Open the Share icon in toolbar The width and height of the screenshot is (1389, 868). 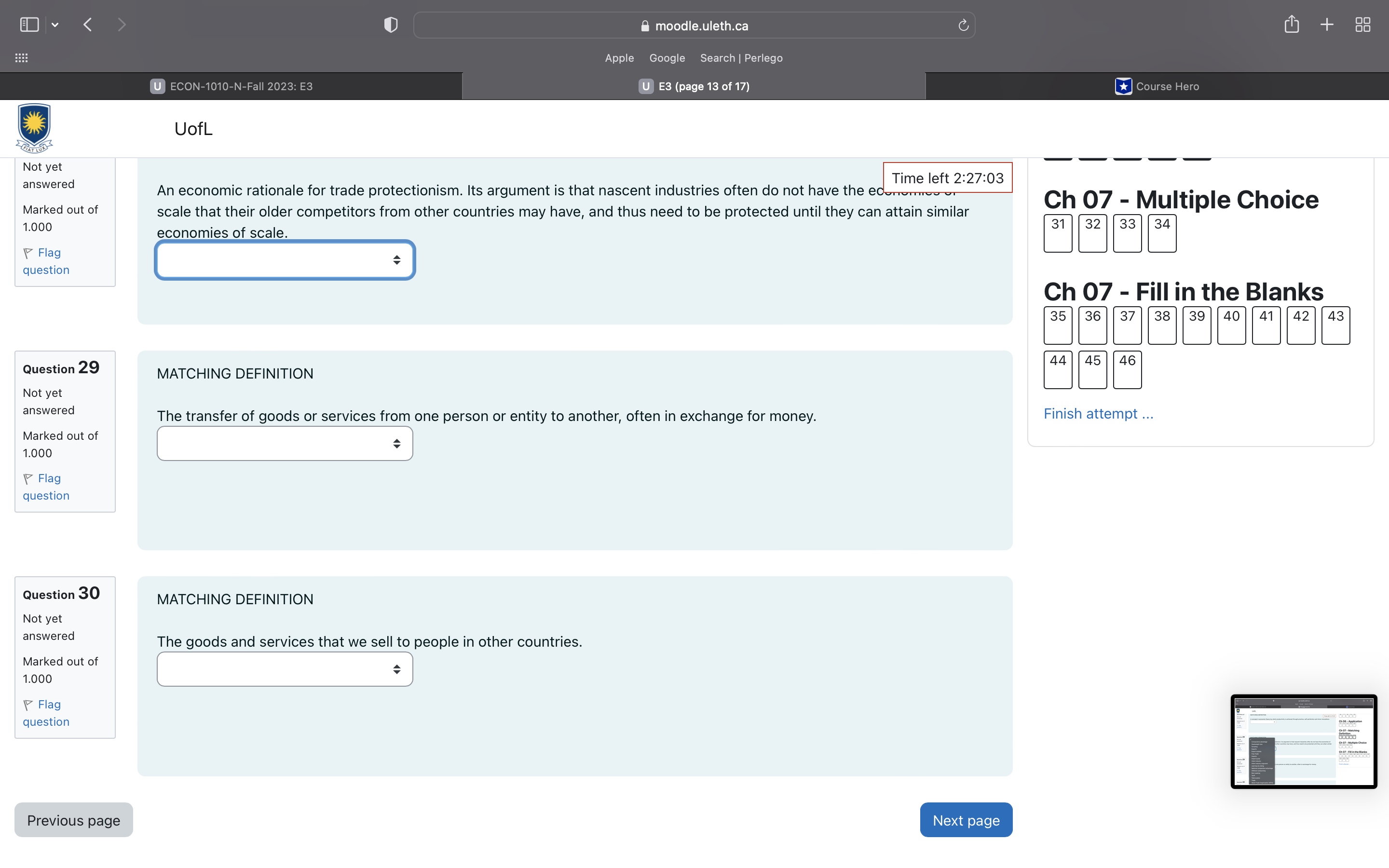(x=1292, y=25)
